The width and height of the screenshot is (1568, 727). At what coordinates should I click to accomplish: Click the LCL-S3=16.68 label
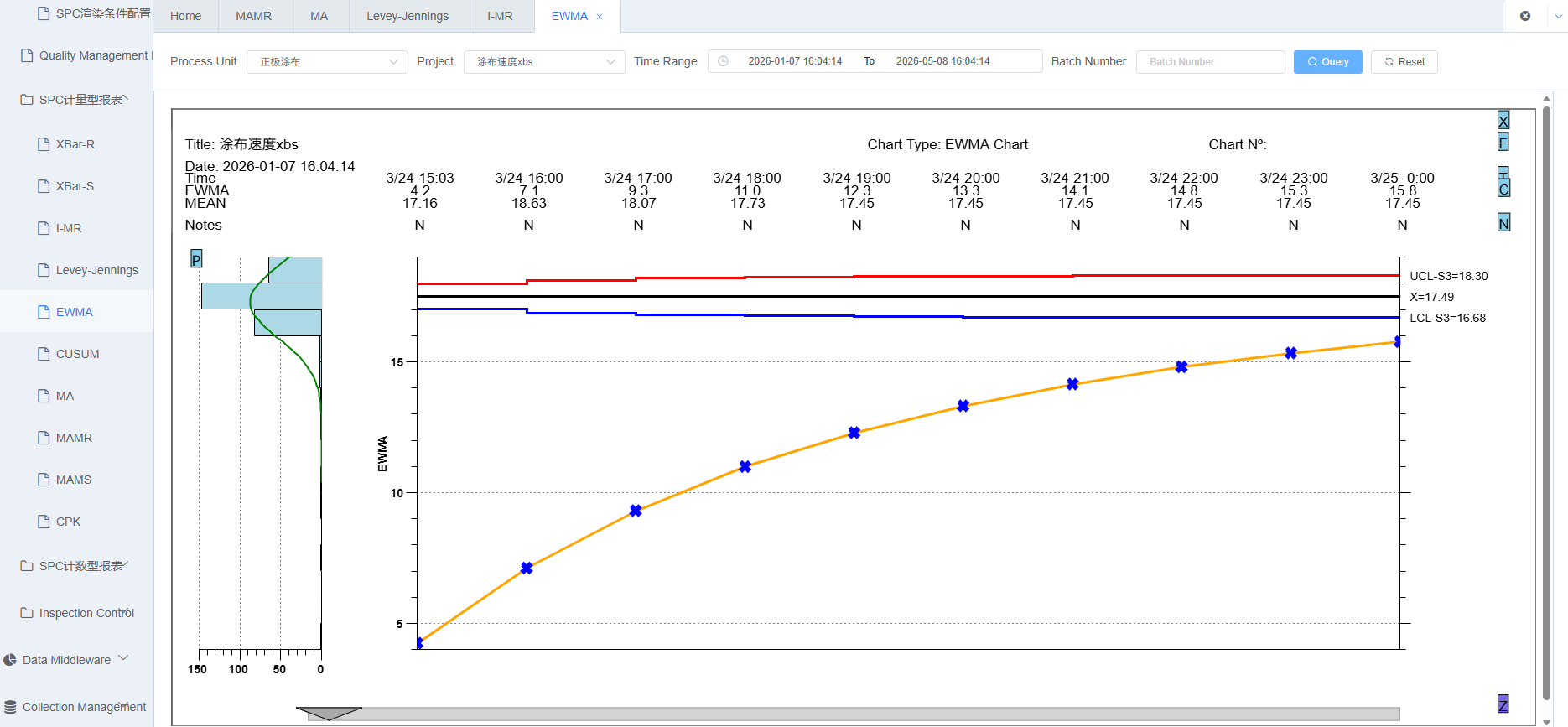[x=1447, y=318]
